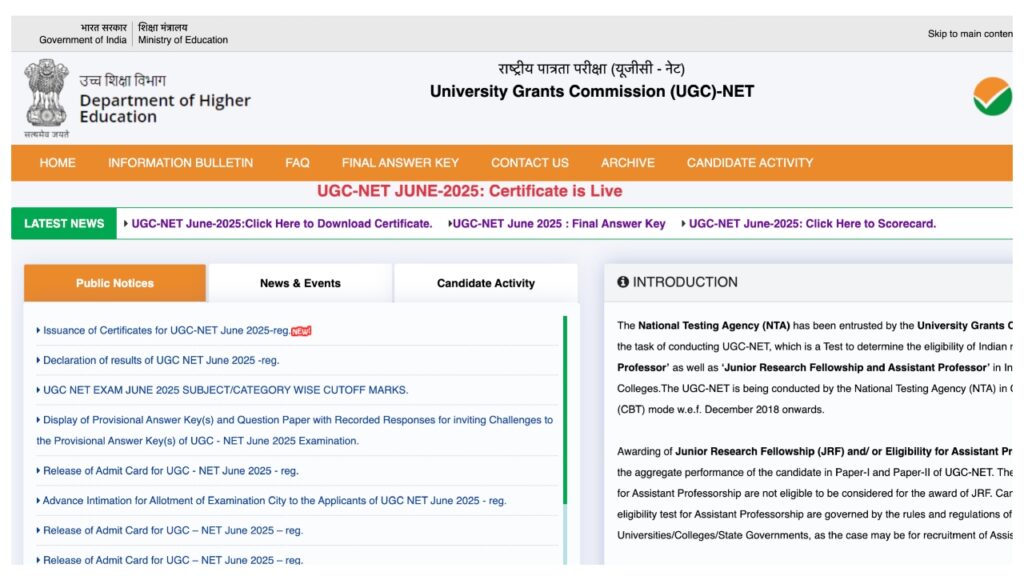Click the arrow bullet before Declaration of results
1024x576 pixels.
36,360
